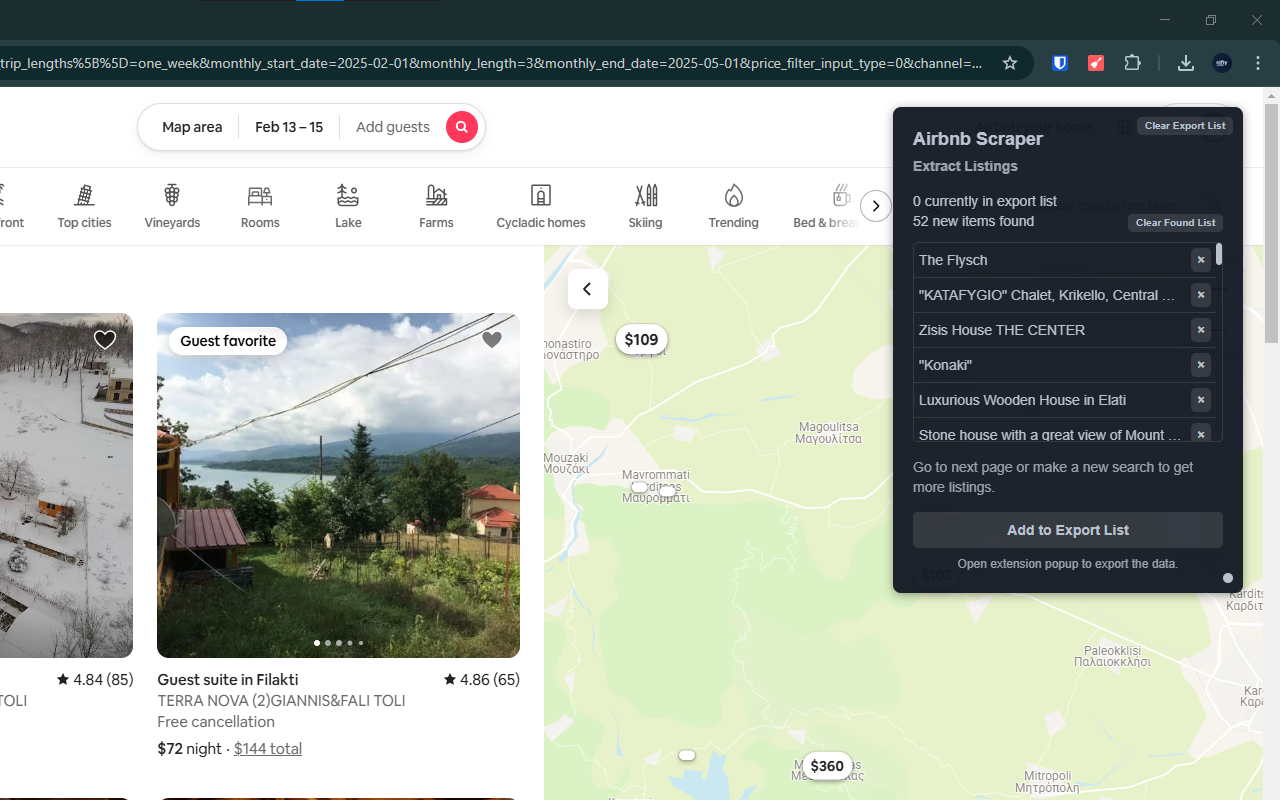Click the Add to Export List button
The height and width of the screenshot is (800, 1280).
pyautogui.click(x=1068, y=530)
